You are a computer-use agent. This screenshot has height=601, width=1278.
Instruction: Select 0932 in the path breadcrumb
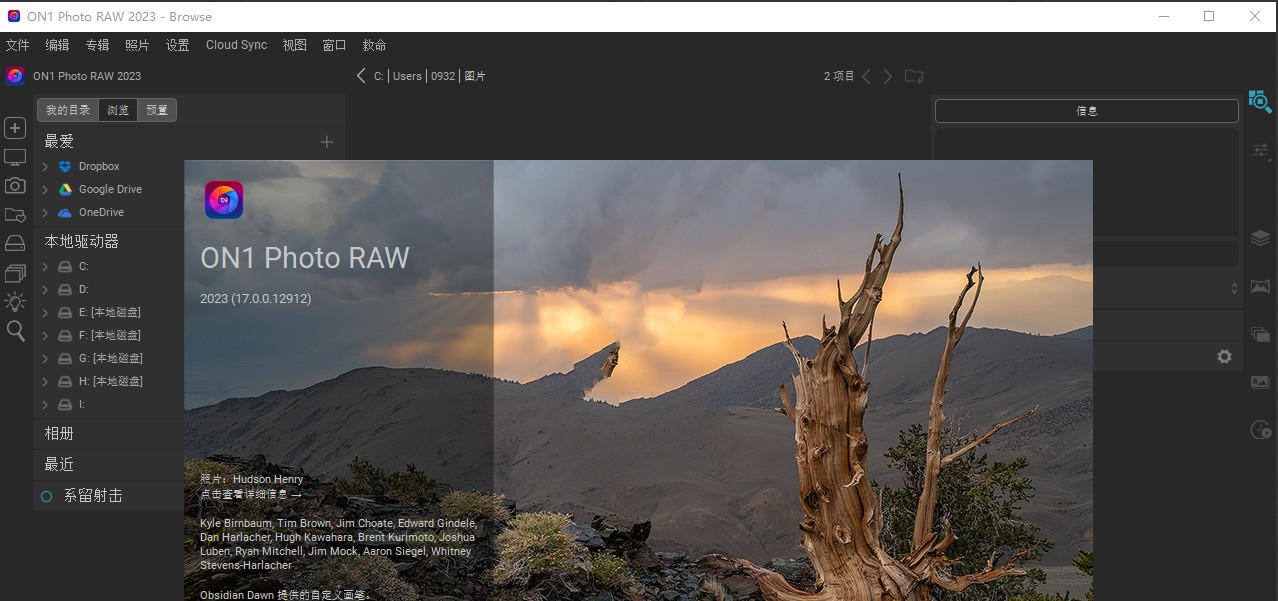coord(443,76)
